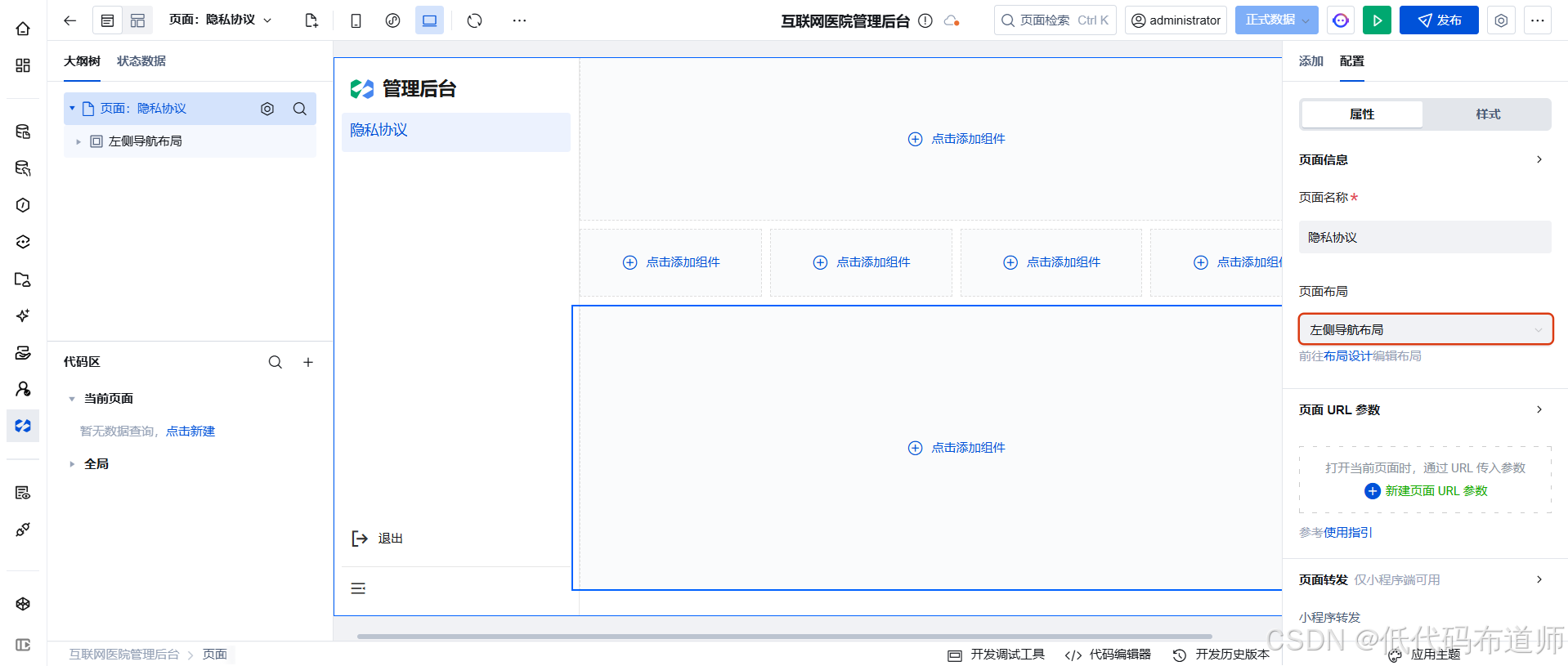Open the settings hexagon icon at top right
This screenshot has height=666, width=1568.
coord(1501,20)
